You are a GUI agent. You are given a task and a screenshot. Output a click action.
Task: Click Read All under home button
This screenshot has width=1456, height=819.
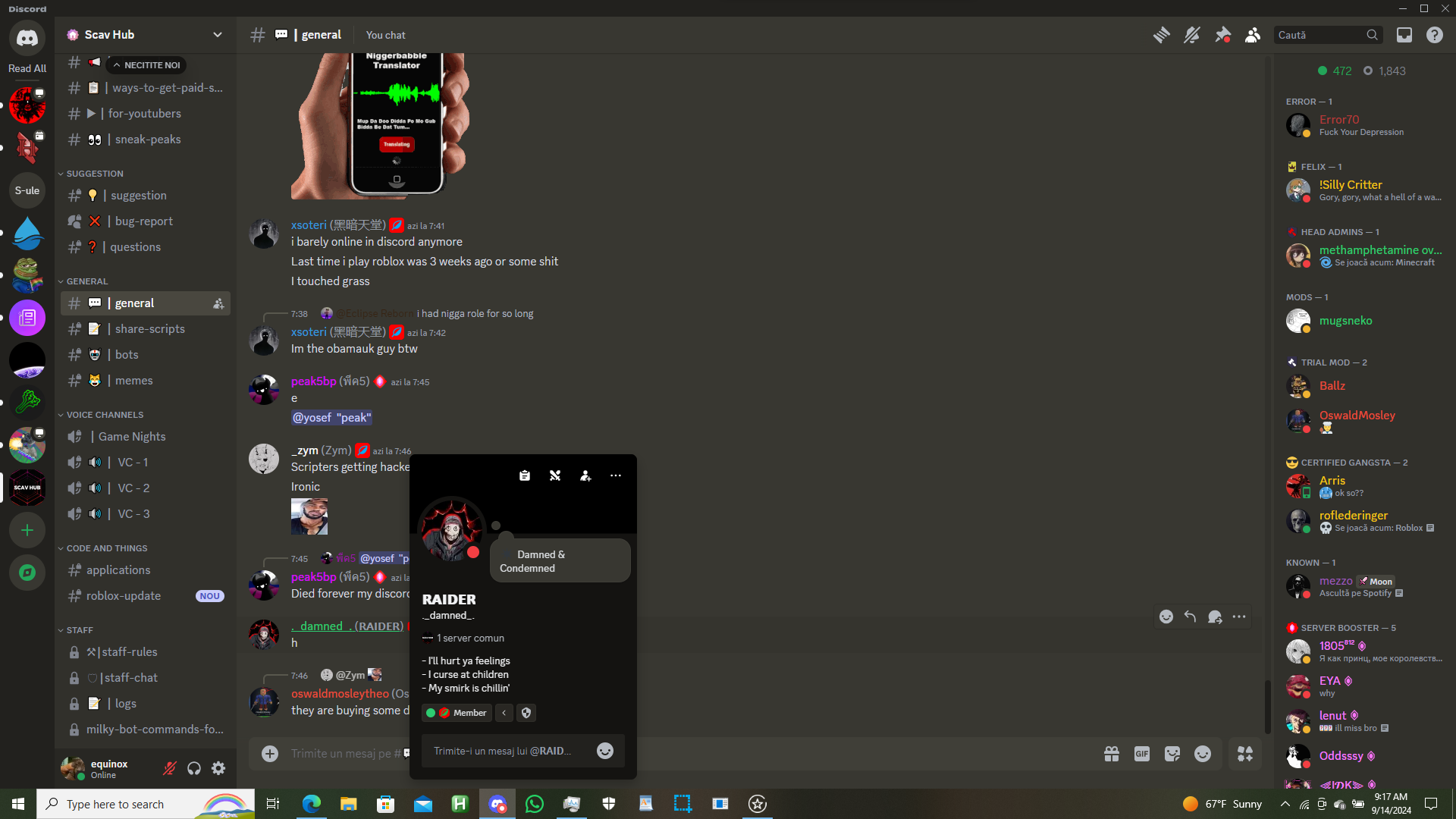click(x=27, y=68)
